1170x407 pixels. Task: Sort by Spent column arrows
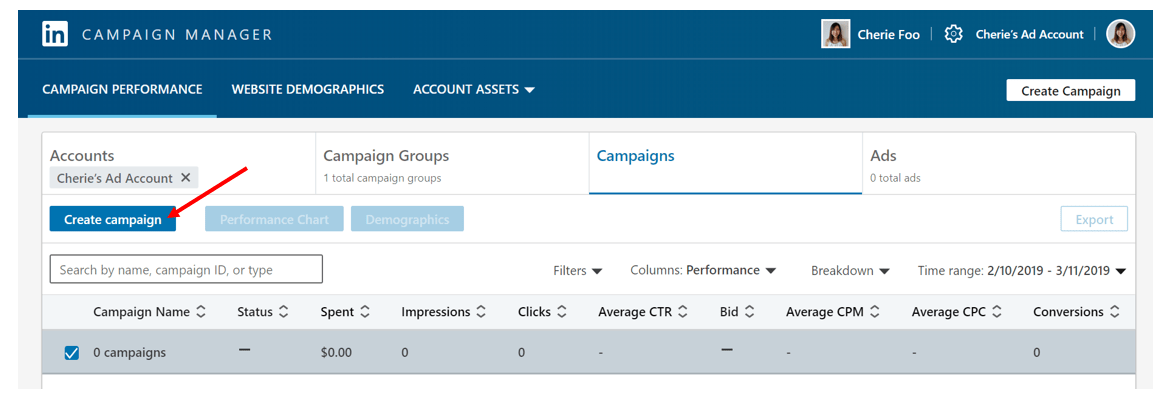[x=365, y=312]
